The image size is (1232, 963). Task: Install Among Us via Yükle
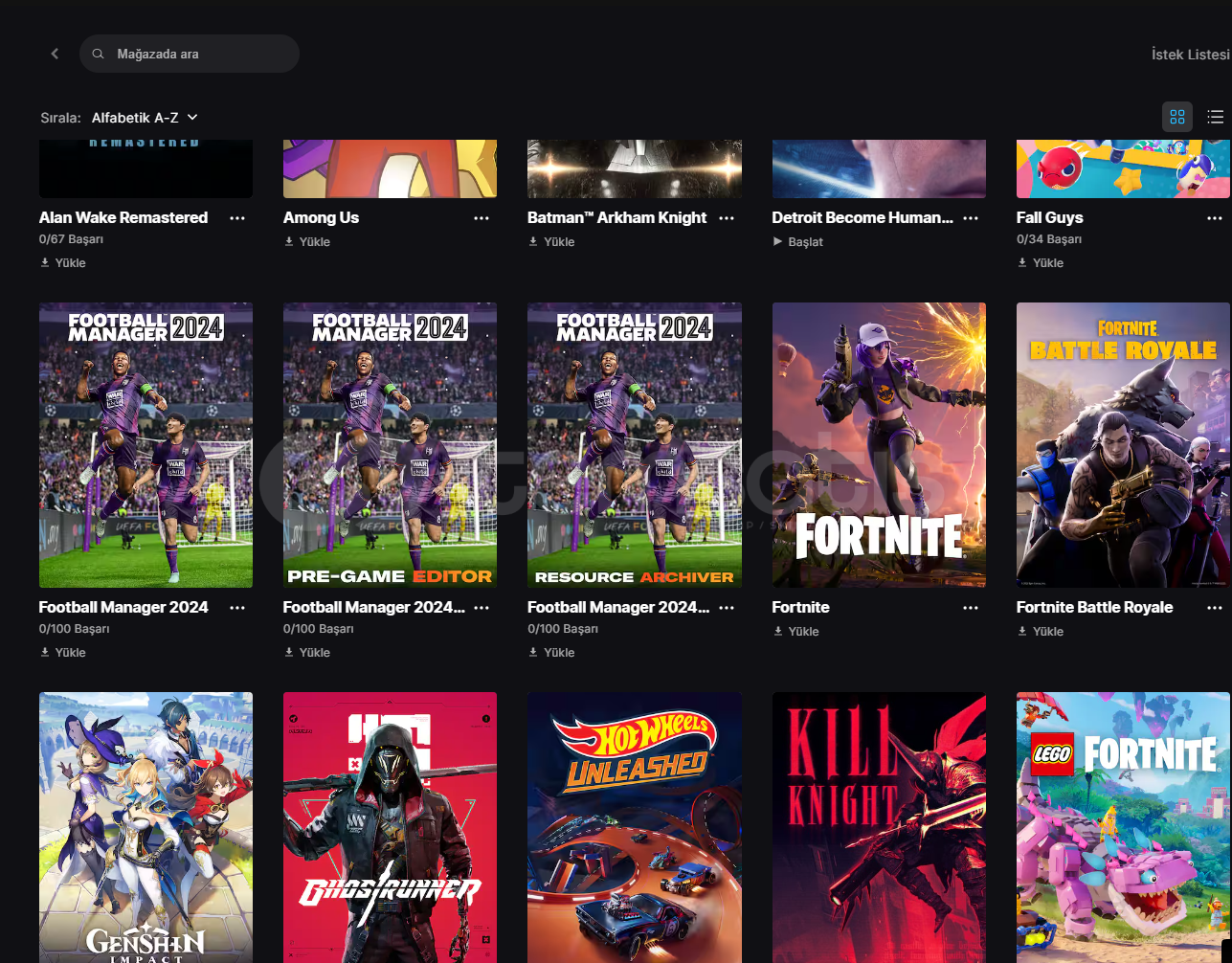(307, 242)
